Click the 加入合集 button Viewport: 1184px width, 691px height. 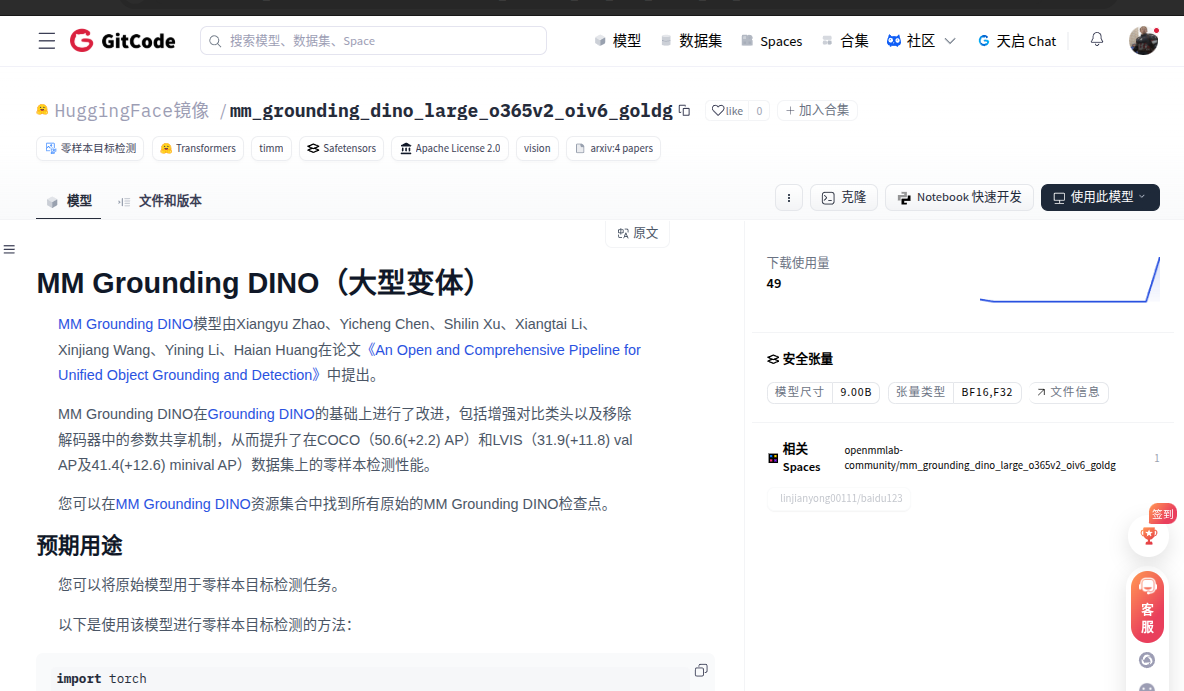[x=817, y=110]
